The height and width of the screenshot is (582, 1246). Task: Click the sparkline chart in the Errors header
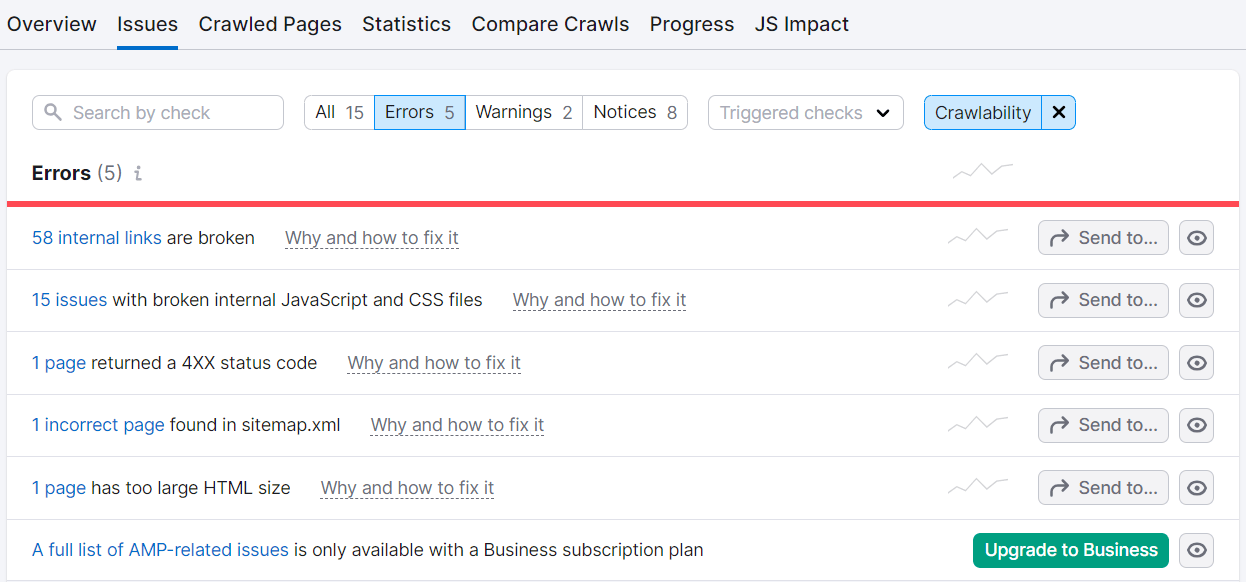982,171
